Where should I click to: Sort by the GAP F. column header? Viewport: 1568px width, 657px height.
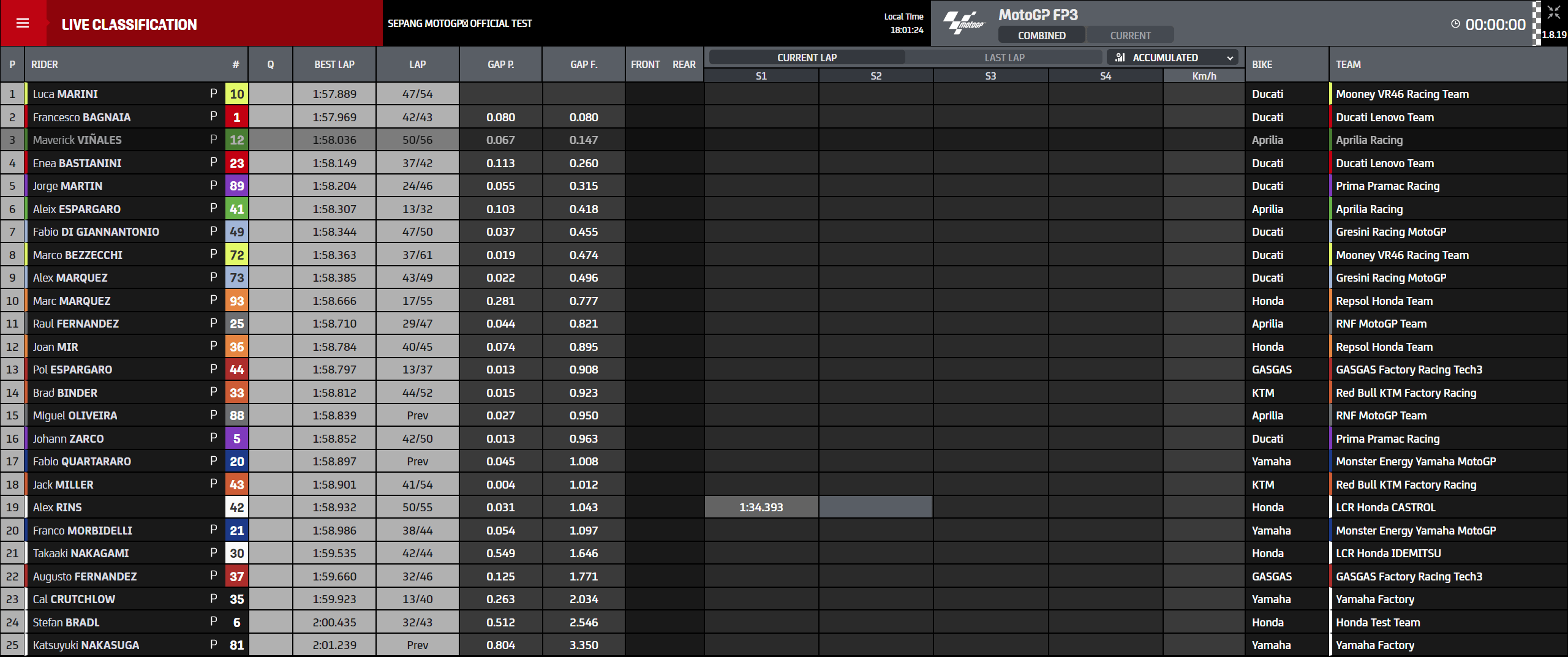583,64
